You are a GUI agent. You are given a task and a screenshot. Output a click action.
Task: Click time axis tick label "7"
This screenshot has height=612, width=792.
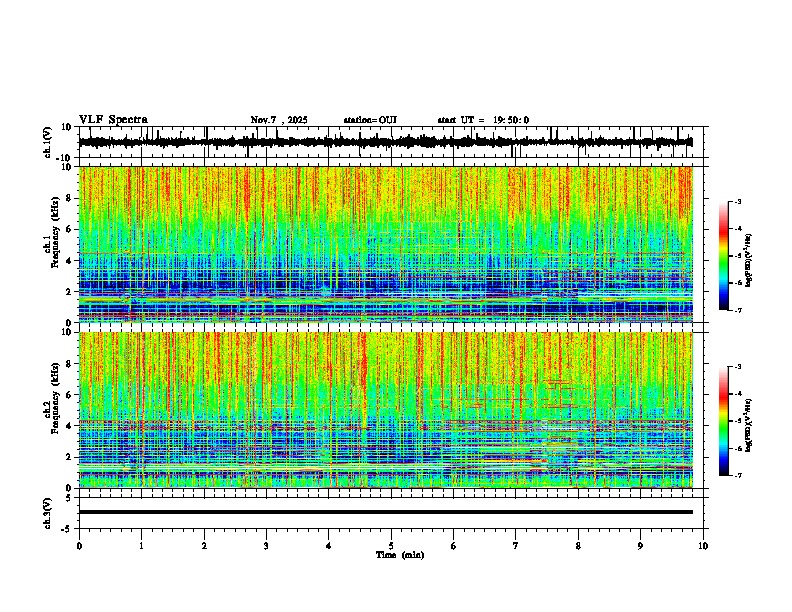click(x=516, y=545)
